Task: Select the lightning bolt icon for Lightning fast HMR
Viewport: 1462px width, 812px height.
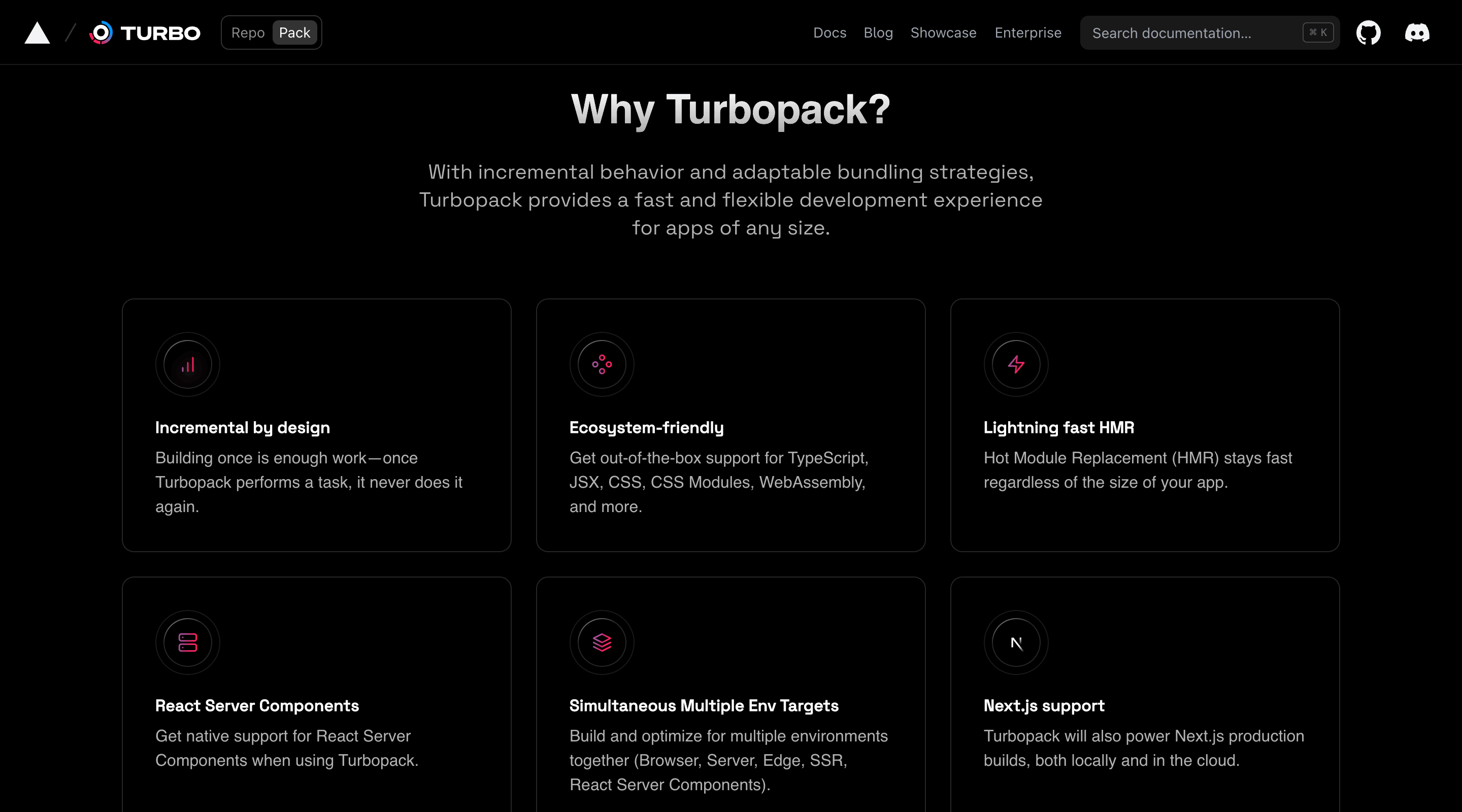Action: point(1015,364)
